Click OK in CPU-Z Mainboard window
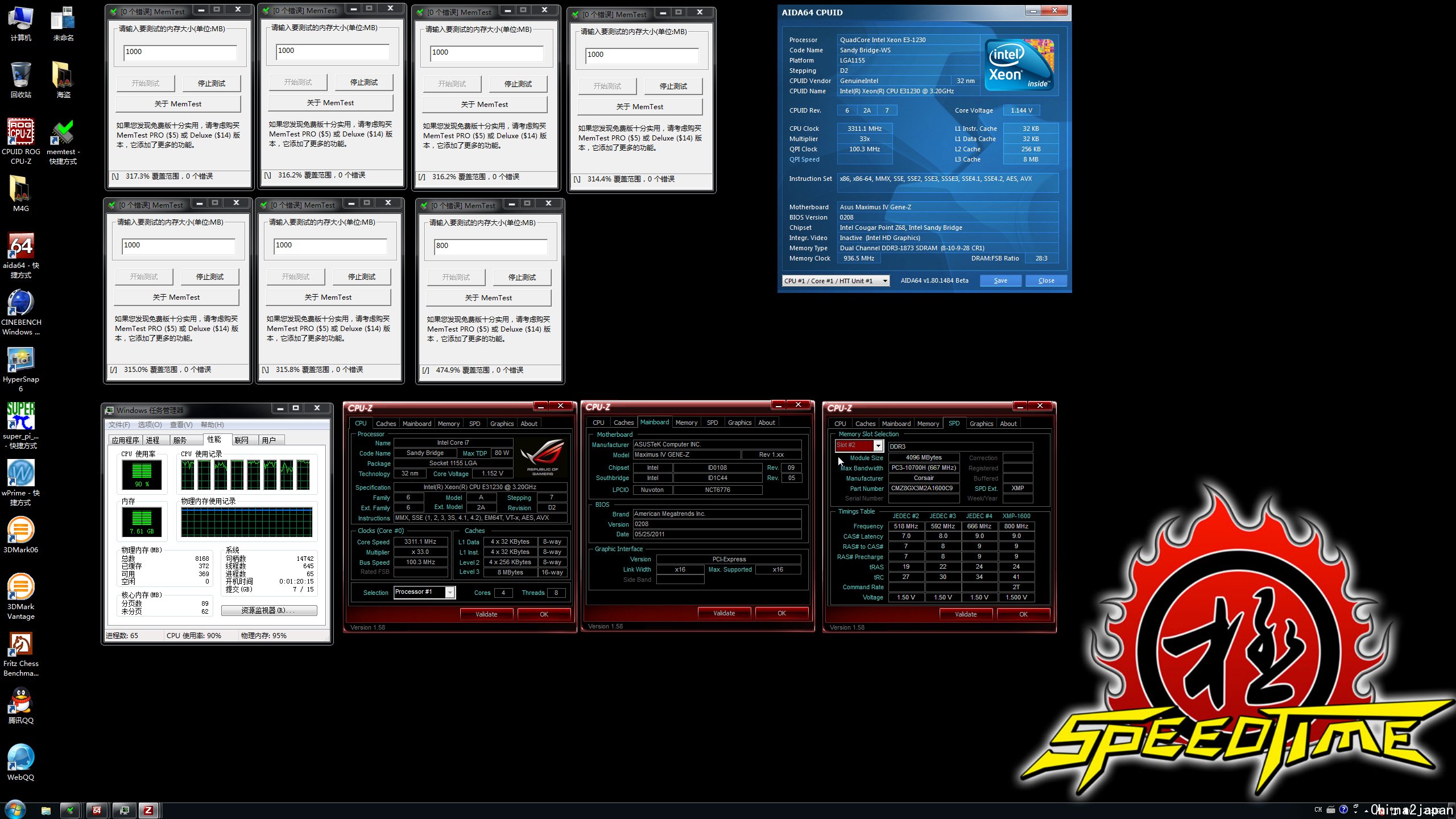Viewport: 1456px width, 819px height. [781, 613]
